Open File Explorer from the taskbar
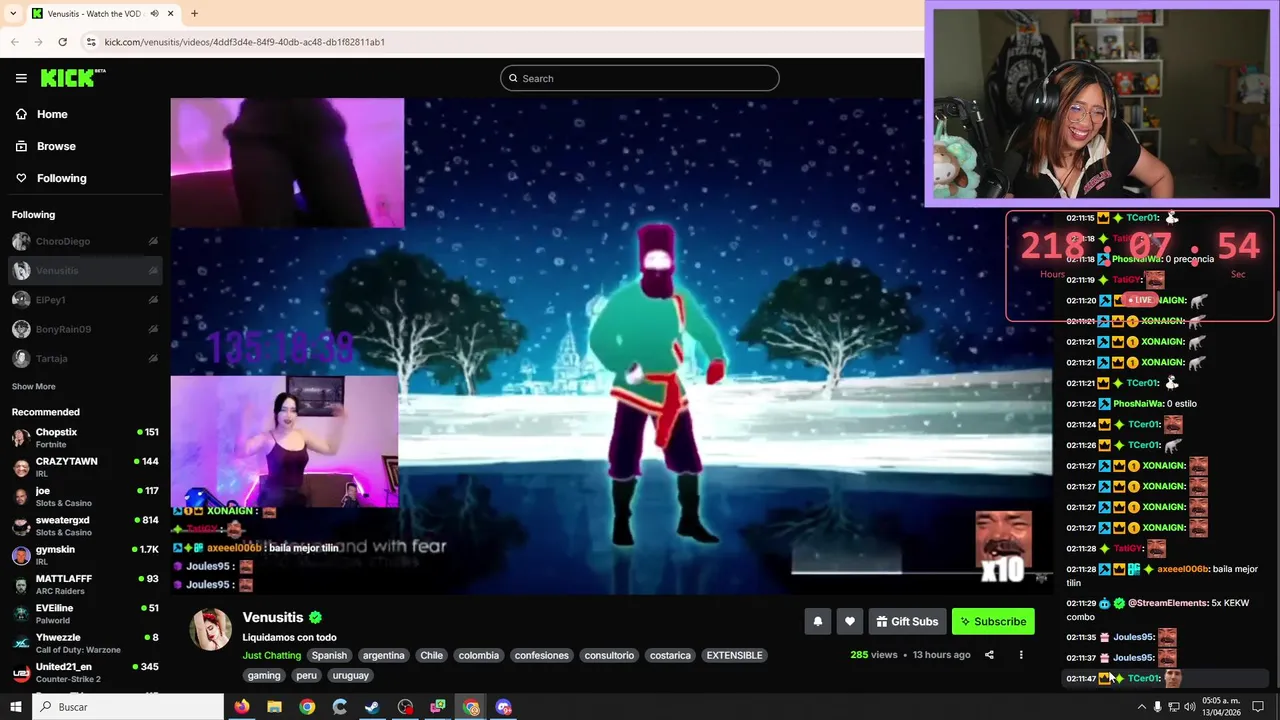Image resolution: width=1280 pixels, height=720 pixels. [x=274, y=707]
